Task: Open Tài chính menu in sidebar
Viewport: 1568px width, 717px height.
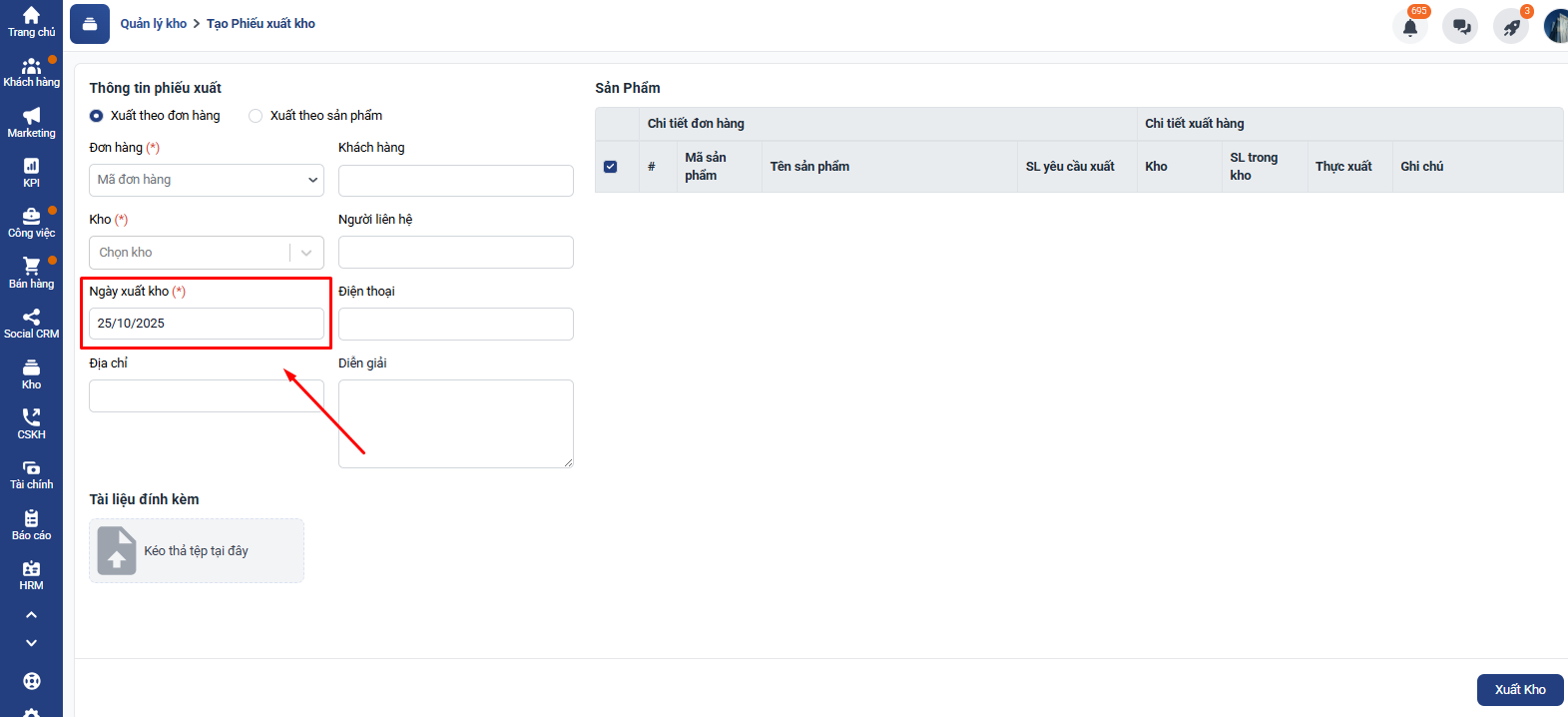Action: (x=31, y=474)
